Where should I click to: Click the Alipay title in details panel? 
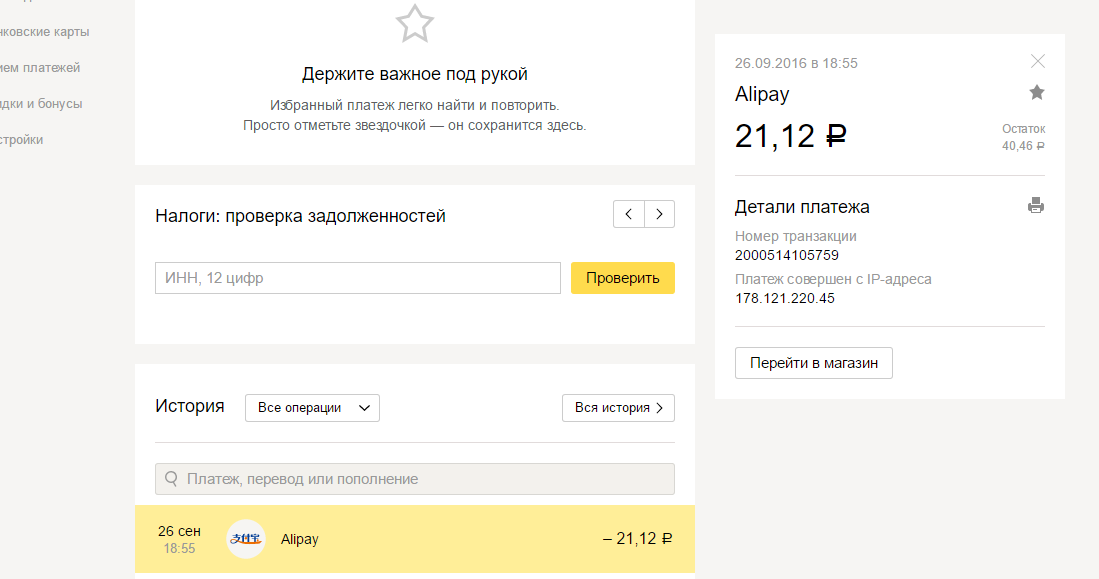(x=762, y=94)
